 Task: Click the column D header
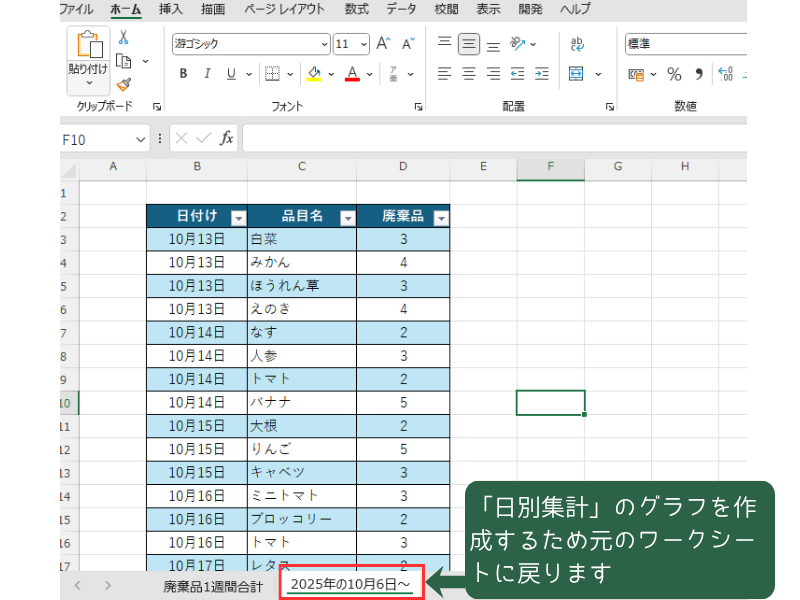(x=402, y=167)
